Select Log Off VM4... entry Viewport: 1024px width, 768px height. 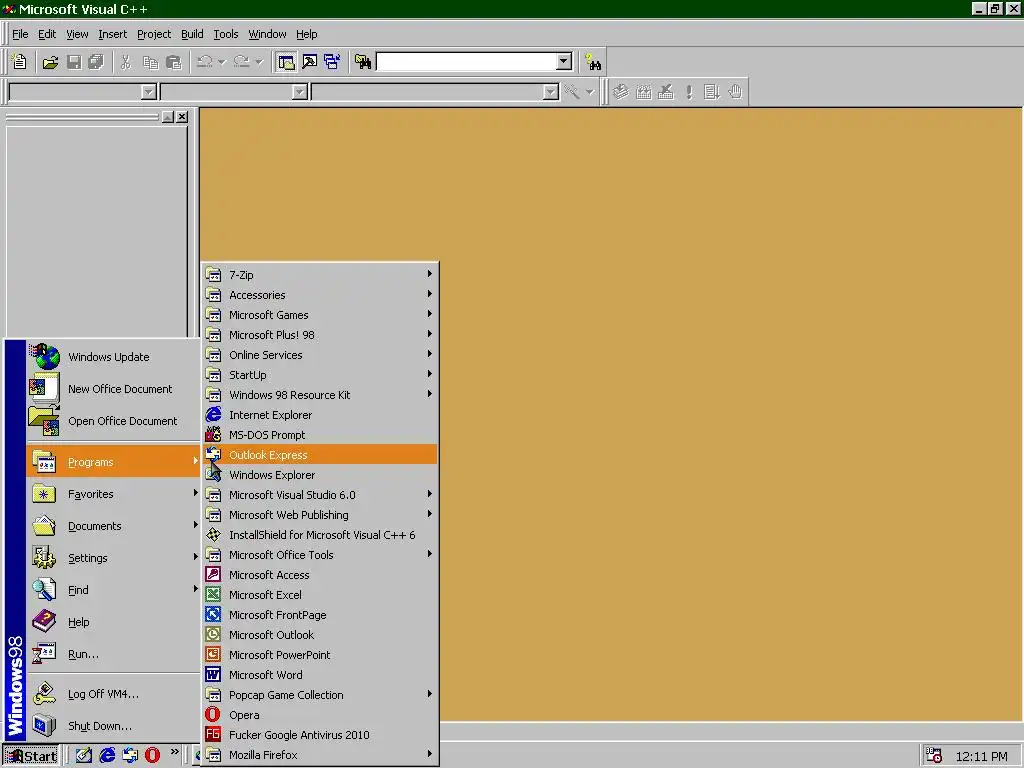(x=114, y=694)
